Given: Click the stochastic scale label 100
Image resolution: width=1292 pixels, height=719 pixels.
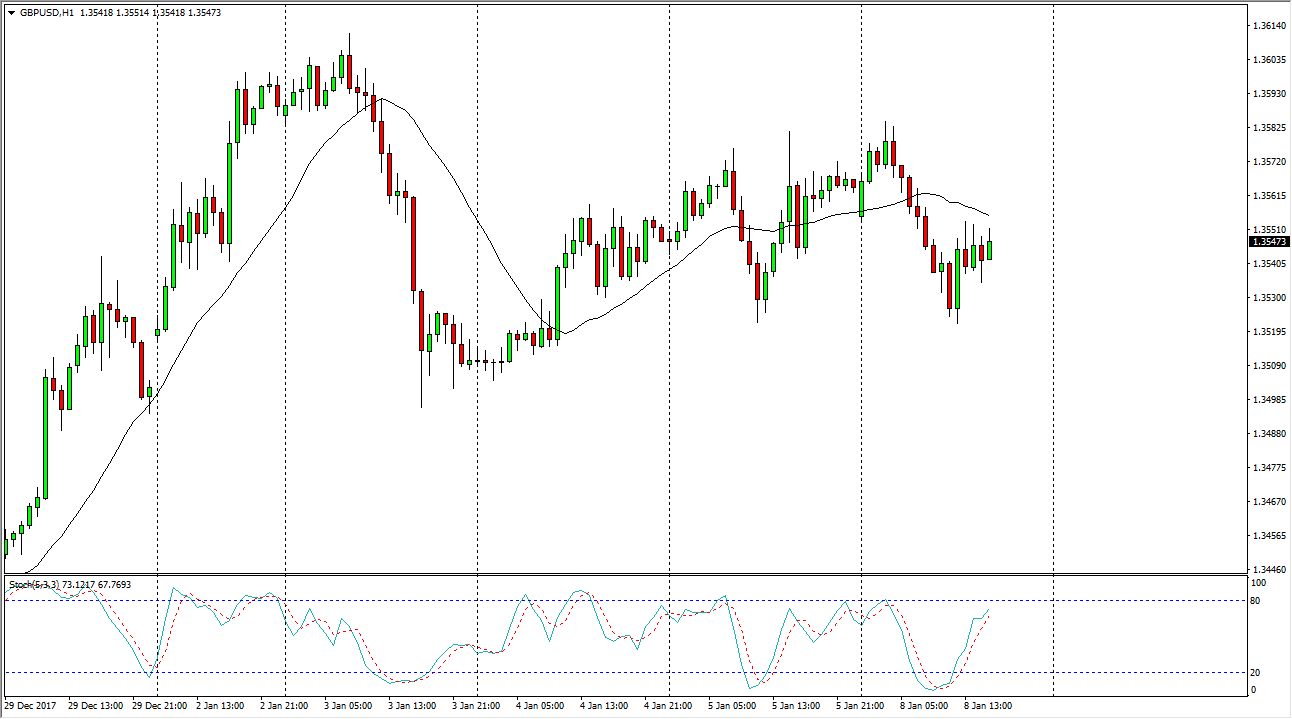Looking at the screenshot, I should click(x=1260, y=582).
